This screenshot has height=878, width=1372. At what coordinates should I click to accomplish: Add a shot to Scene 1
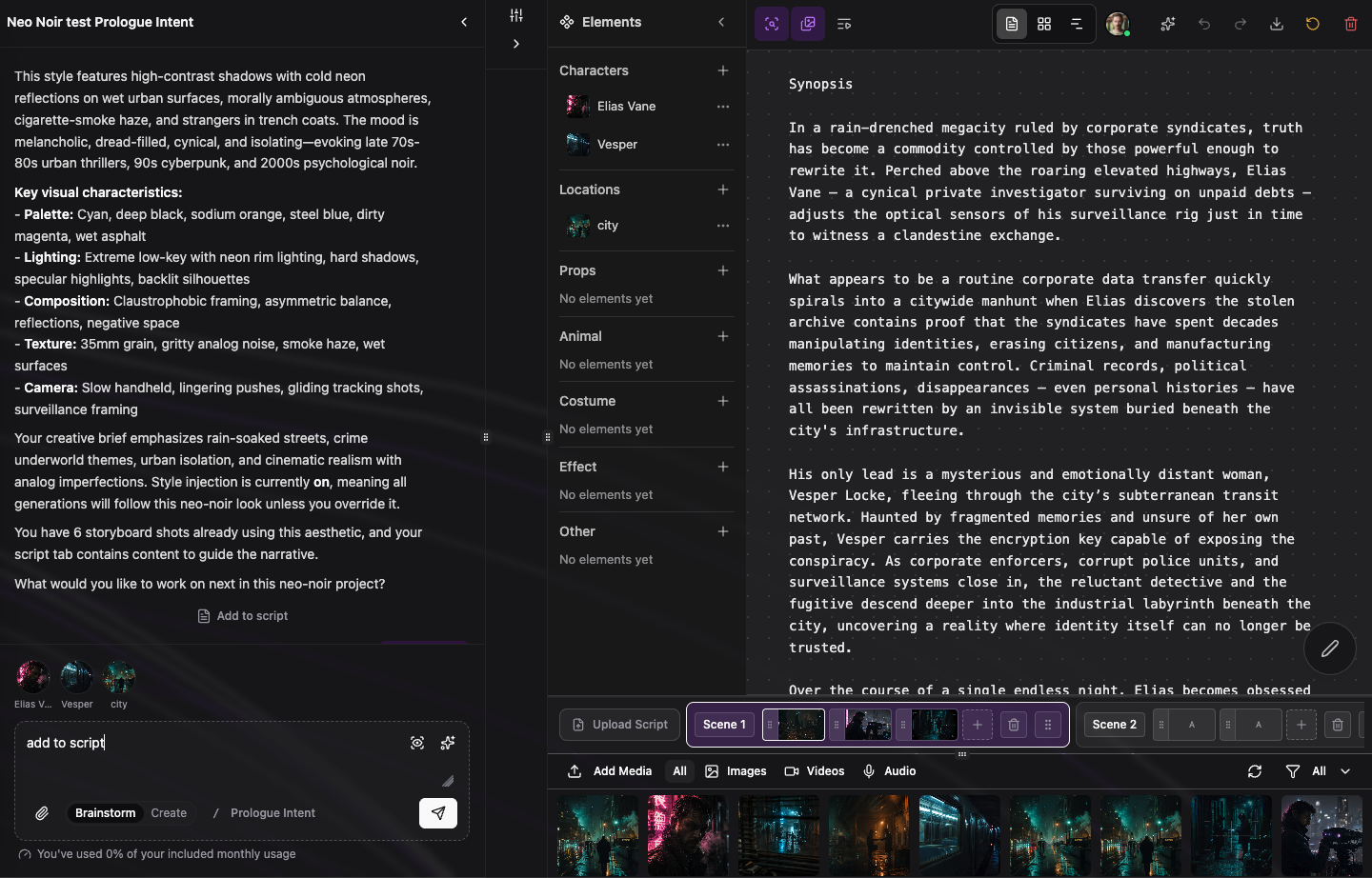tap(977, 725)
